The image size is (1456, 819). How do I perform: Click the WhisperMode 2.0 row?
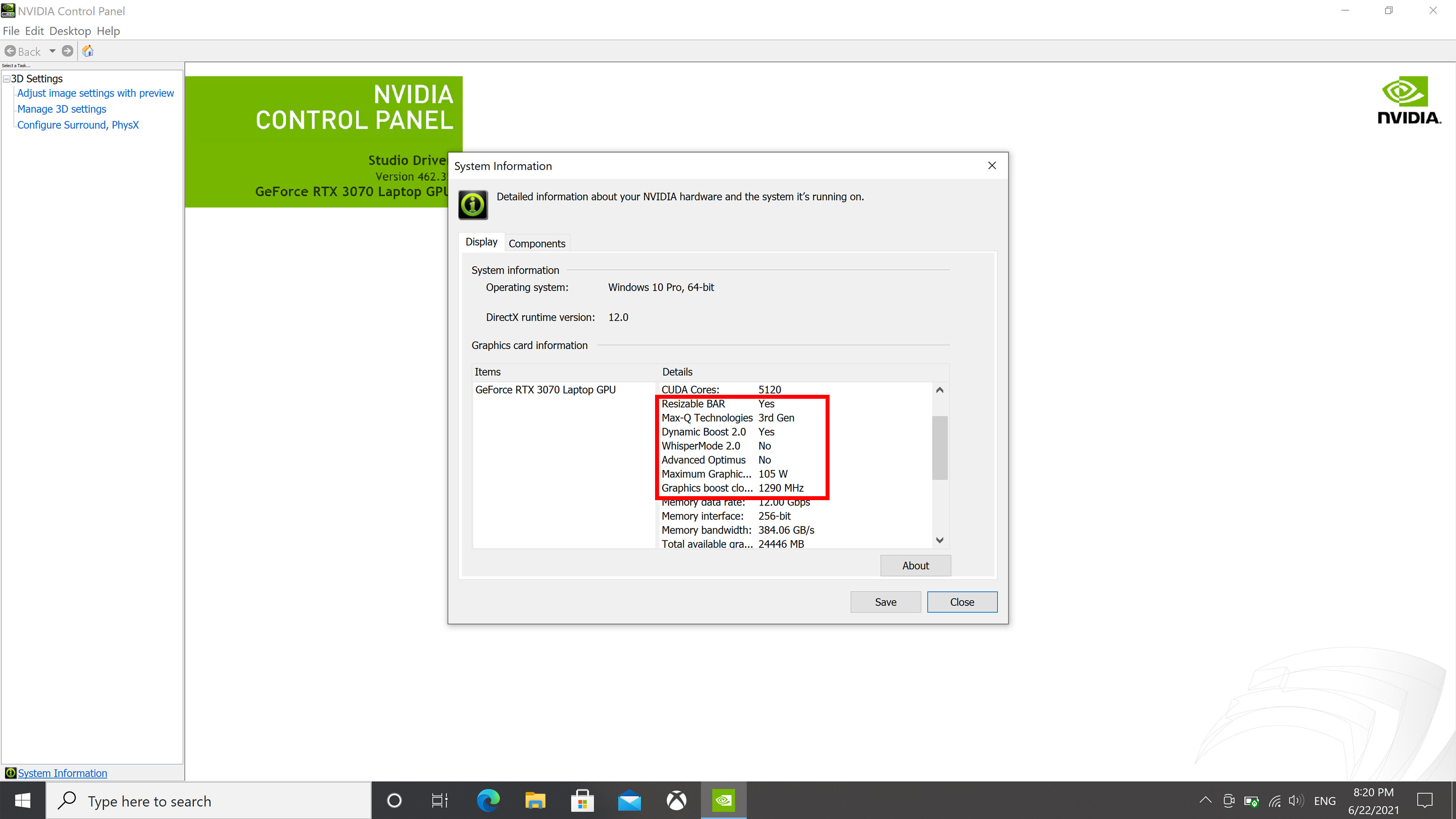click(x=716, y=446)
